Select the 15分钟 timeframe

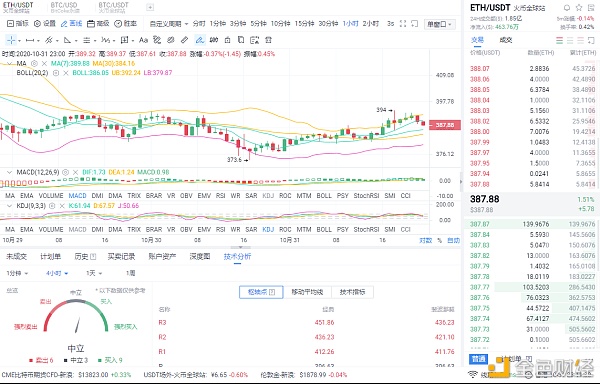click(304, 24)
